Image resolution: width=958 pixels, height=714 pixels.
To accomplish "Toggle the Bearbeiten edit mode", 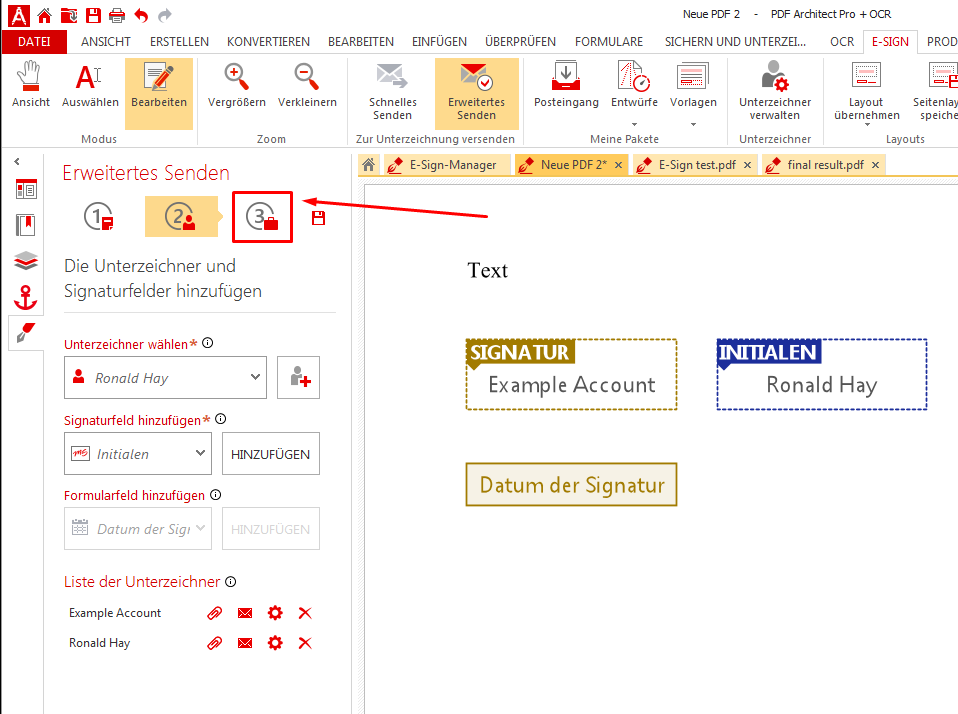I will click(x=159, y=93).
